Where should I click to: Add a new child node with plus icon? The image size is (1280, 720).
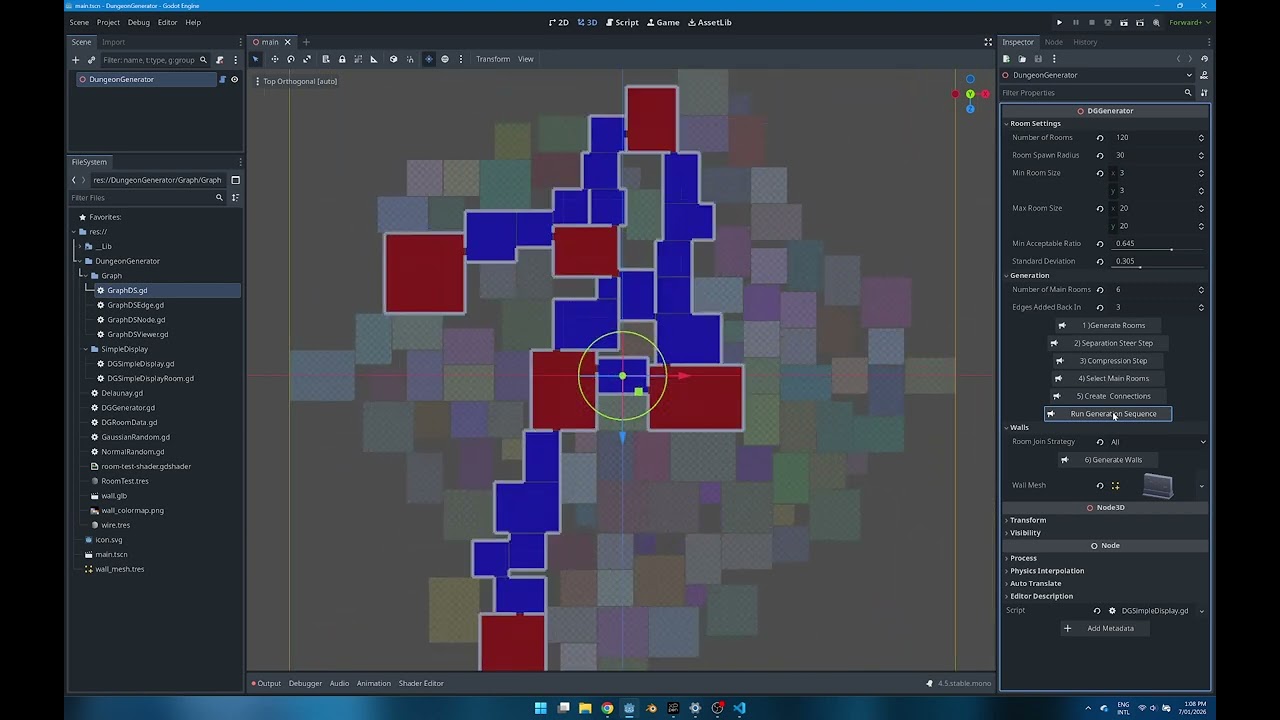[x=76, y=60]
